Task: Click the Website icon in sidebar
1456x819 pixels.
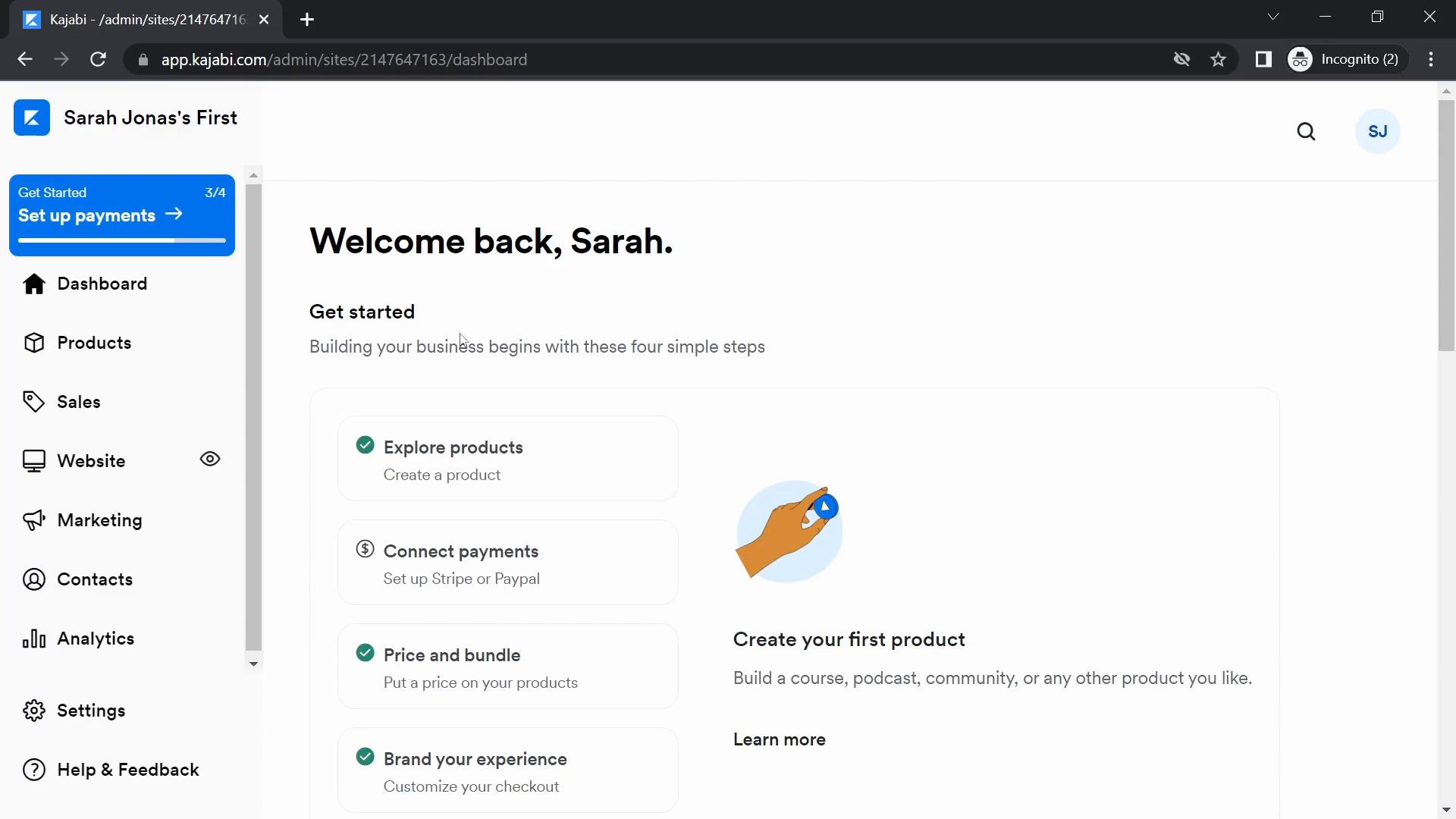Action: coord(32,459)
